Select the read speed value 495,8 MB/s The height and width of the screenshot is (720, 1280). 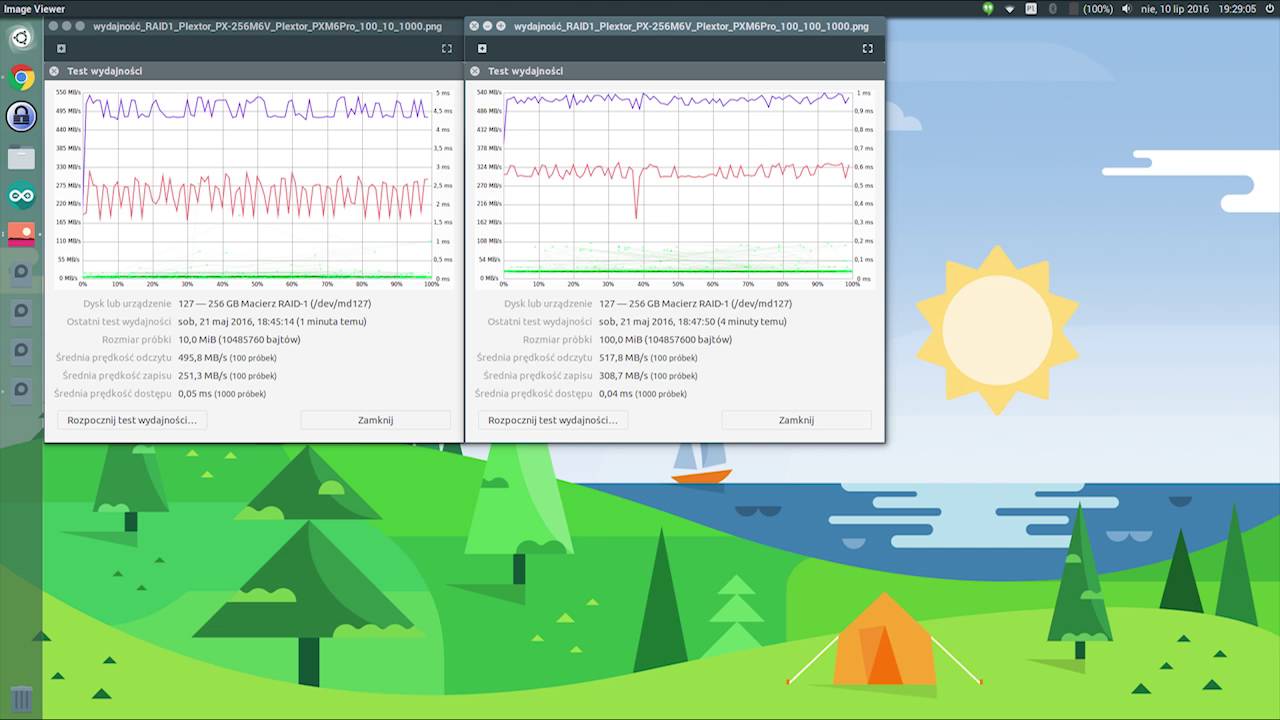pyautogui.click(x=203, y=357)
